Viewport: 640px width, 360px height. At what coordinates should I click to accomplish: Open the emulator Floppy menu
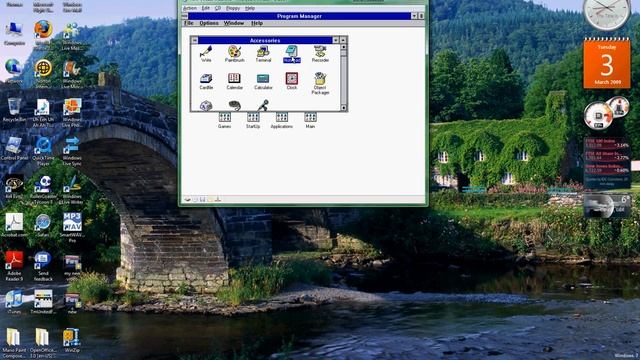(x=233, y=8)
